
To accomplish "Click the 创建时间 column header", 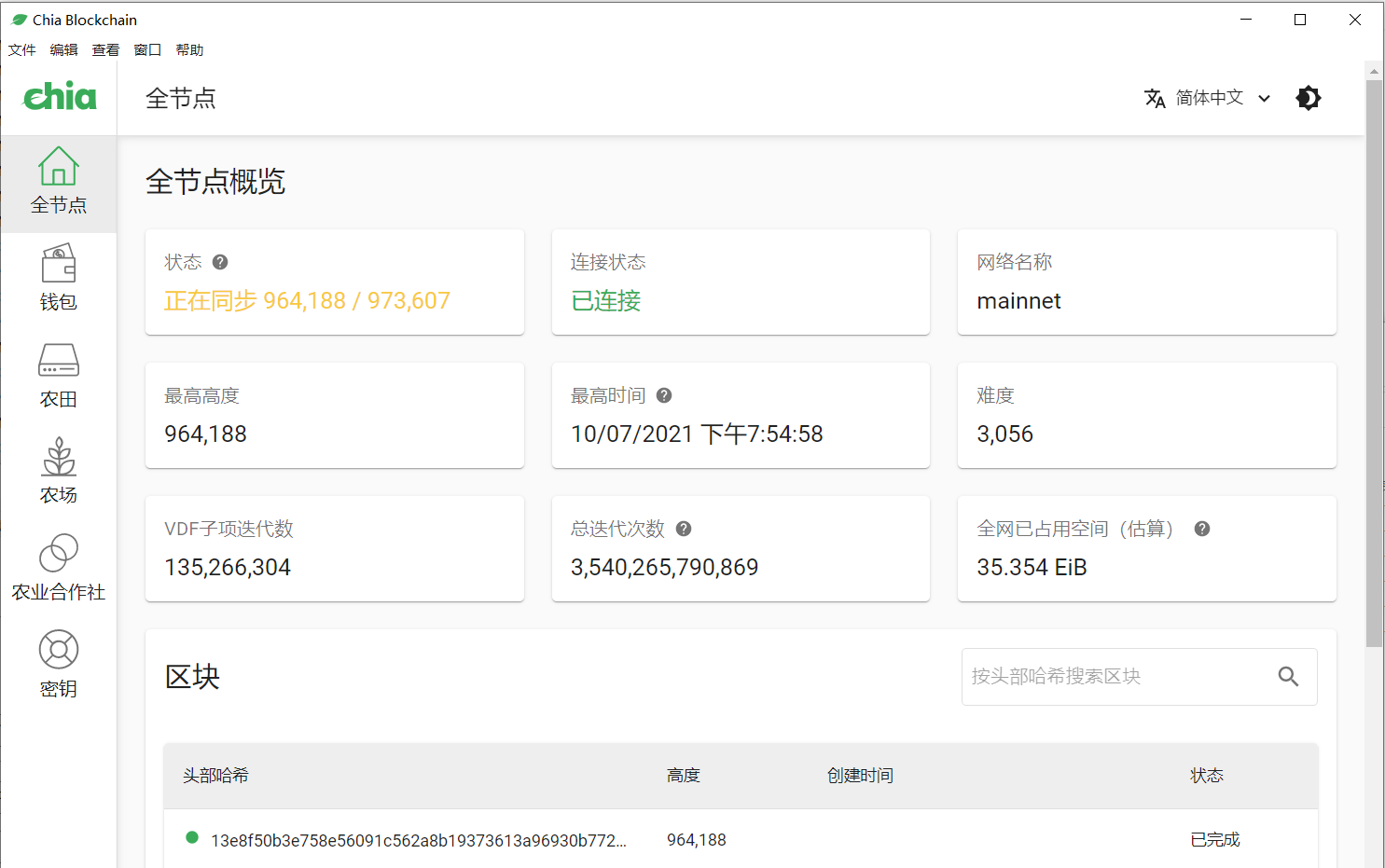I will 860,776.
